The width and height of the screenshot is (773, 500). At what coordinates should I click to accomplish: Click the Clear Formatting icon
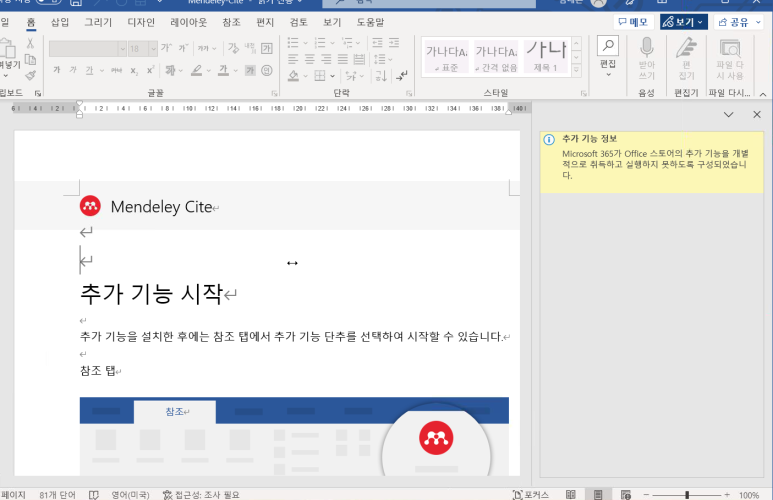(233, 48)
